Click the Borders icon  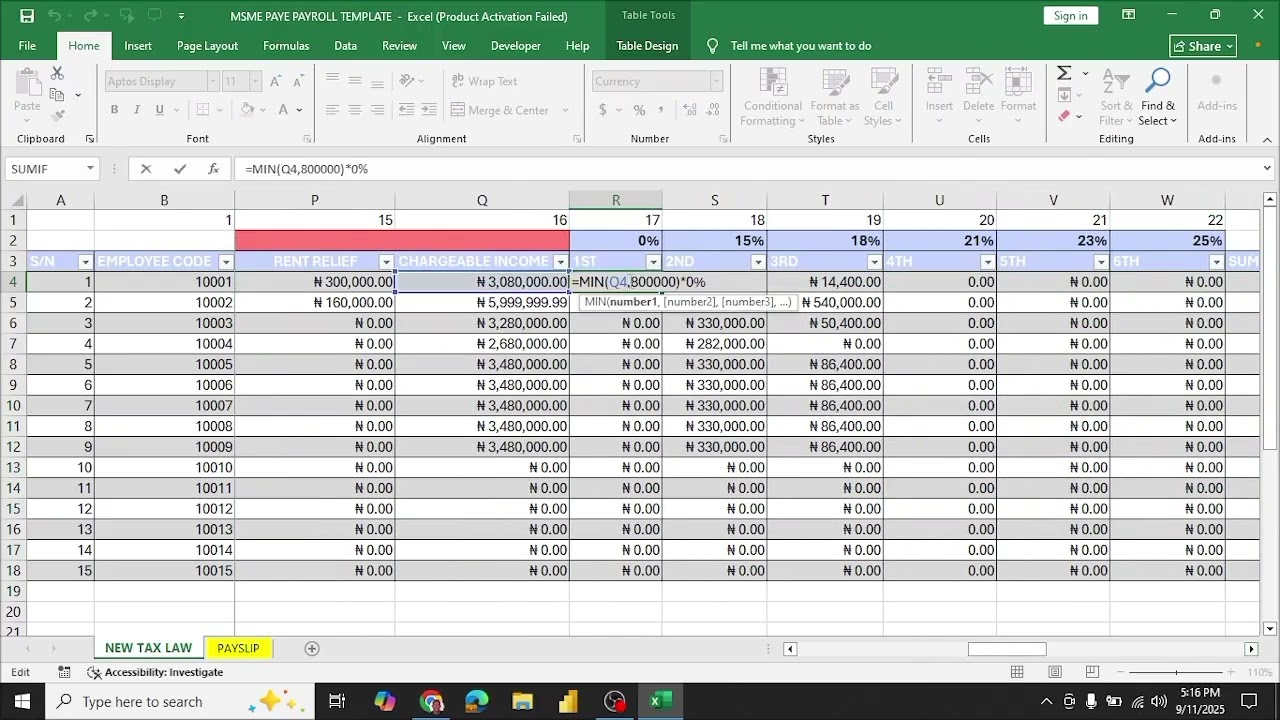202,110
